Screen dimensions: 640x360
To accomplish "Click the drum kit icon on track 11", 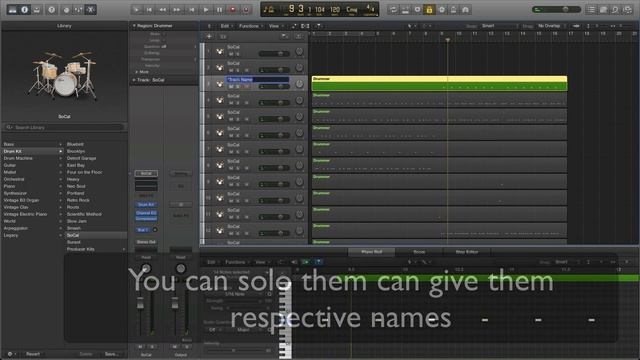I will tap(220, 214).
